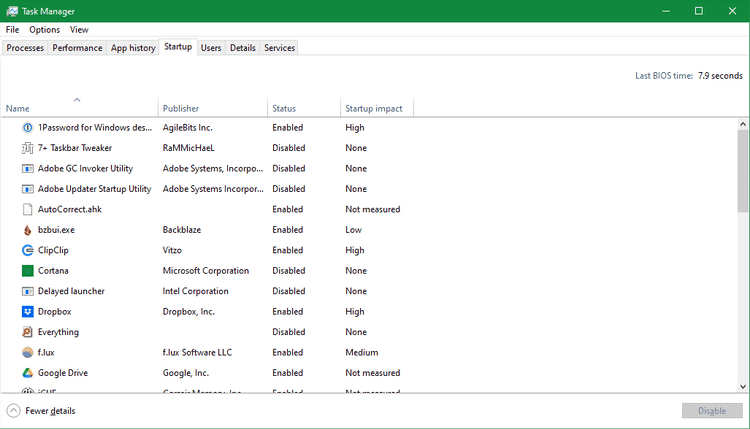Click the Task Manager title bar icon
Screen dimensions: 750x429
(x=12, y=11)
